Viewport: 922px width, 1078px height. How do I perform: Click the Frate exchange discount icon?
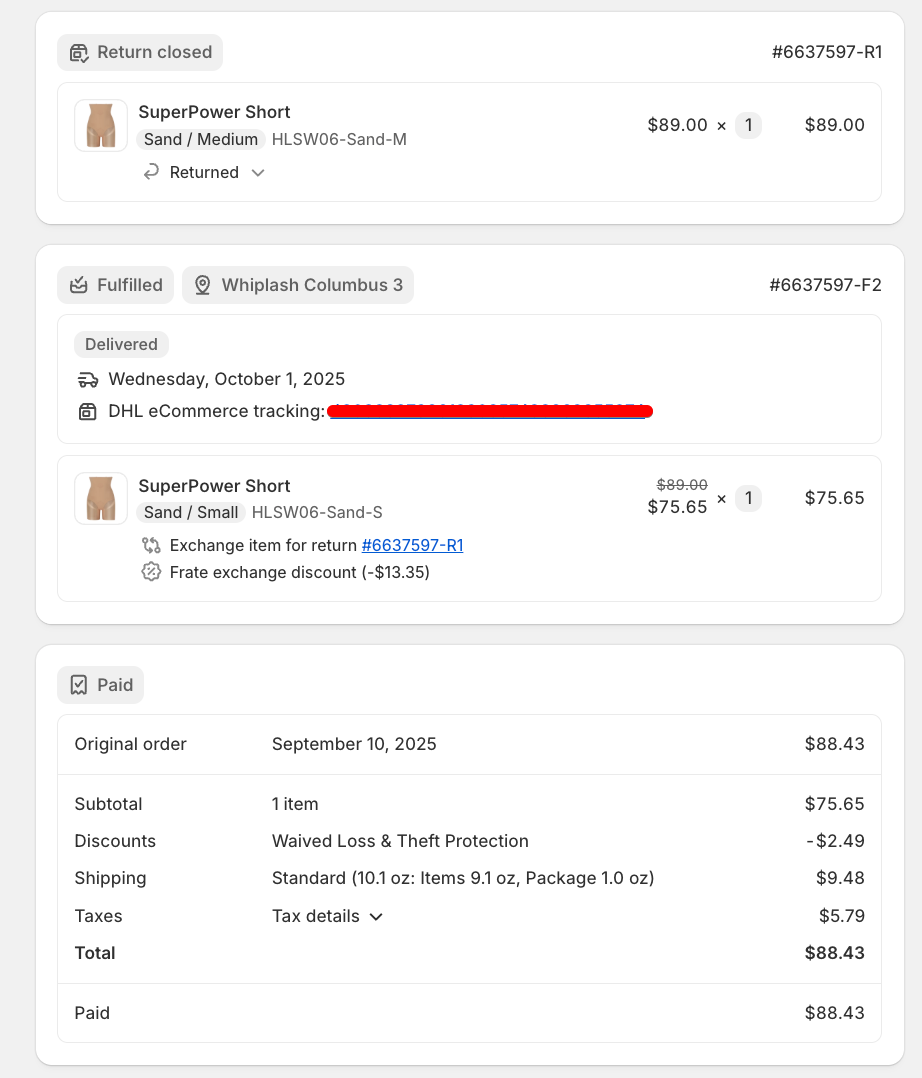click(x=151, y=572)
